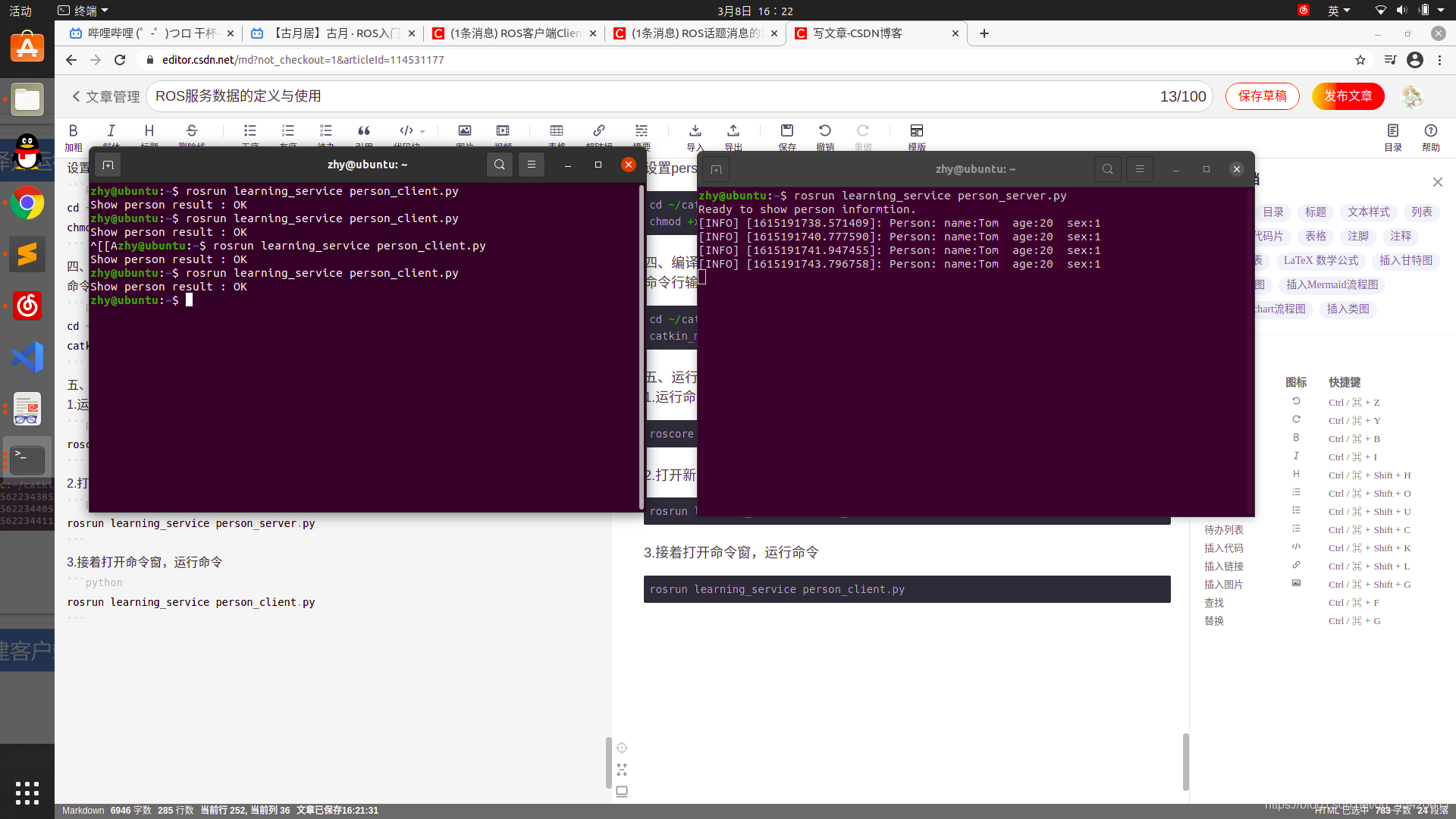
Task: Insert video into the article
Action: coord(503,130)
